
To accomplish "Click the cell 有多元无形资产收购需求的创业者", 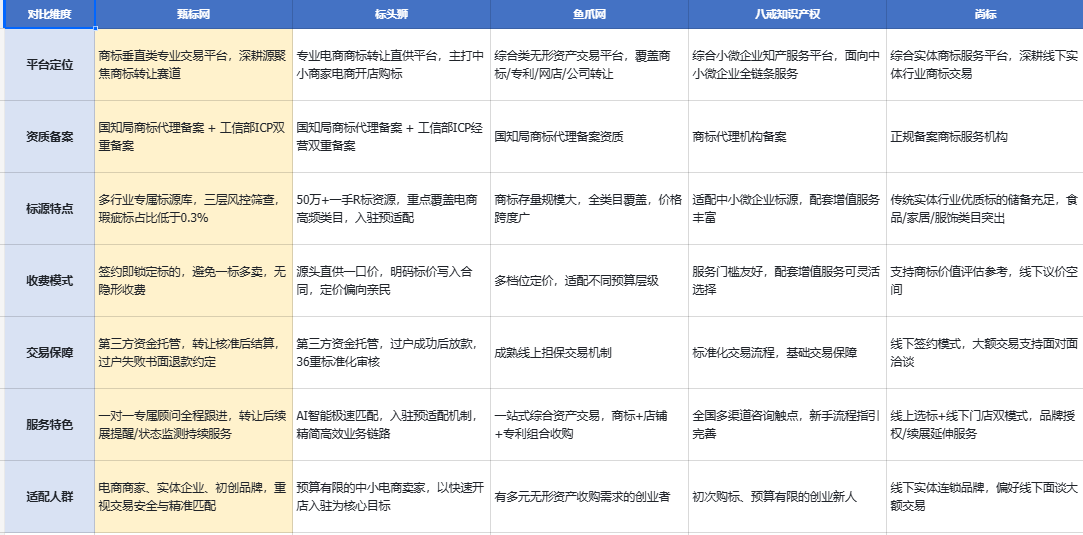I will click(x=589, y=496).
